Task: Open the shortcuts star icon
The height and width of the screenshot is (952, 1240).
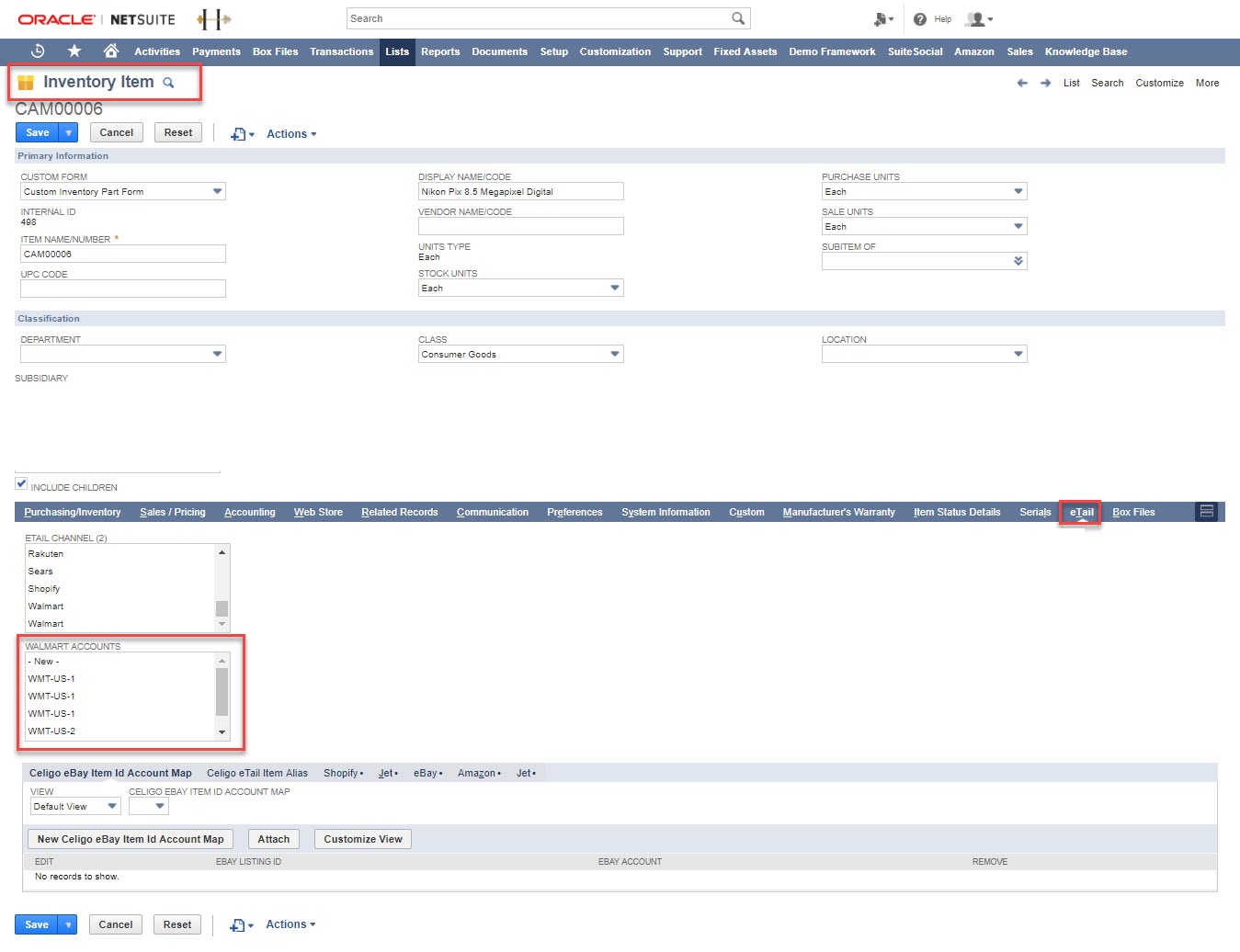Action: tap(74, 51)
